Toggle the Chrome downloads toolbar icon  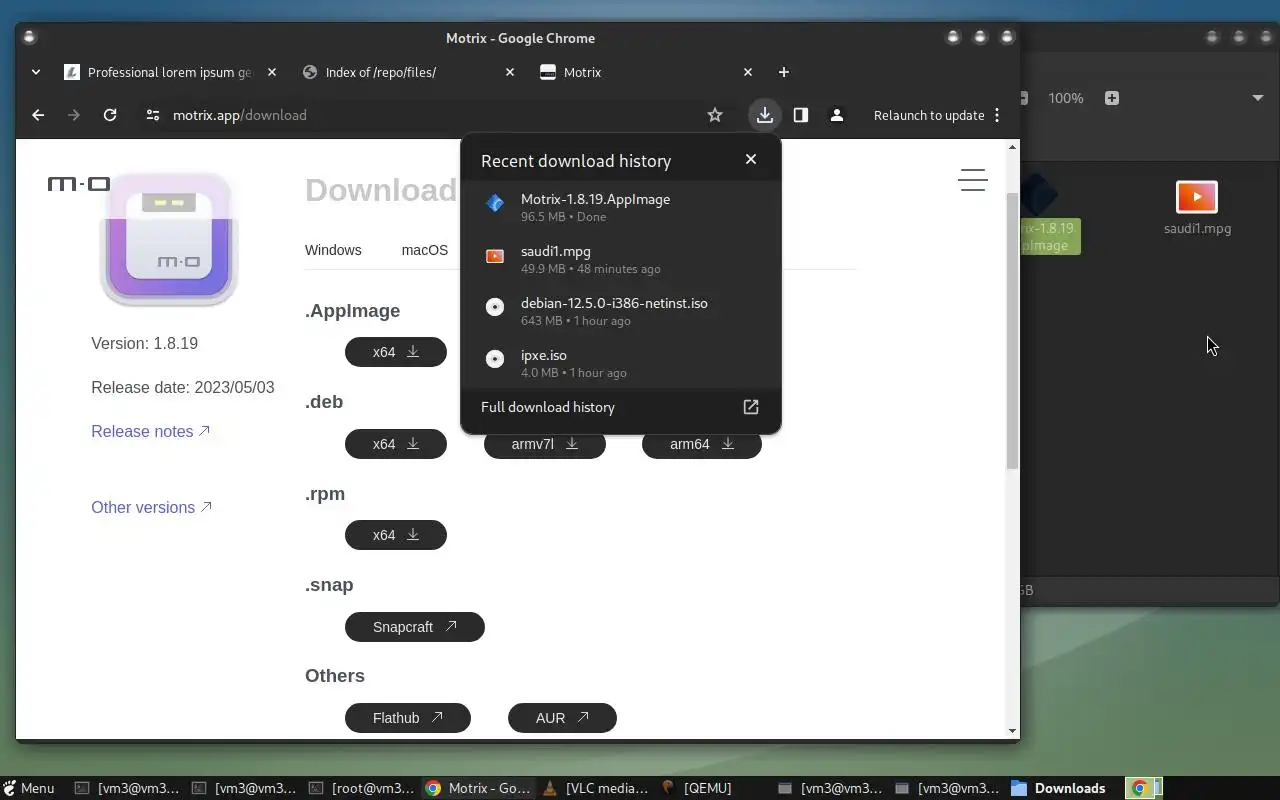click(x=765, y=115)
